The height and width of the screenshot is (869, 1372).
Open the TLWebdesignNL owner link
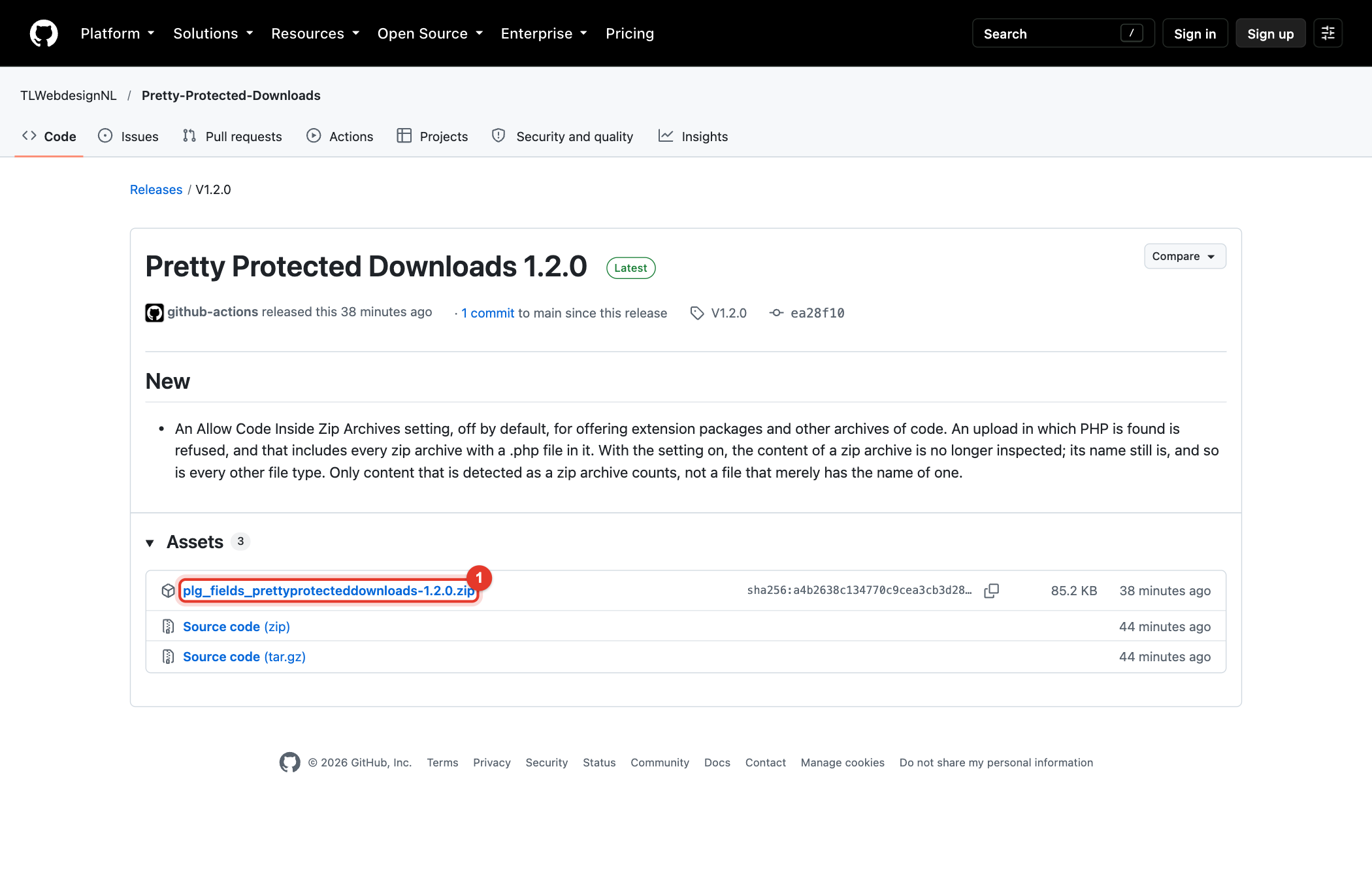[69, 95]
